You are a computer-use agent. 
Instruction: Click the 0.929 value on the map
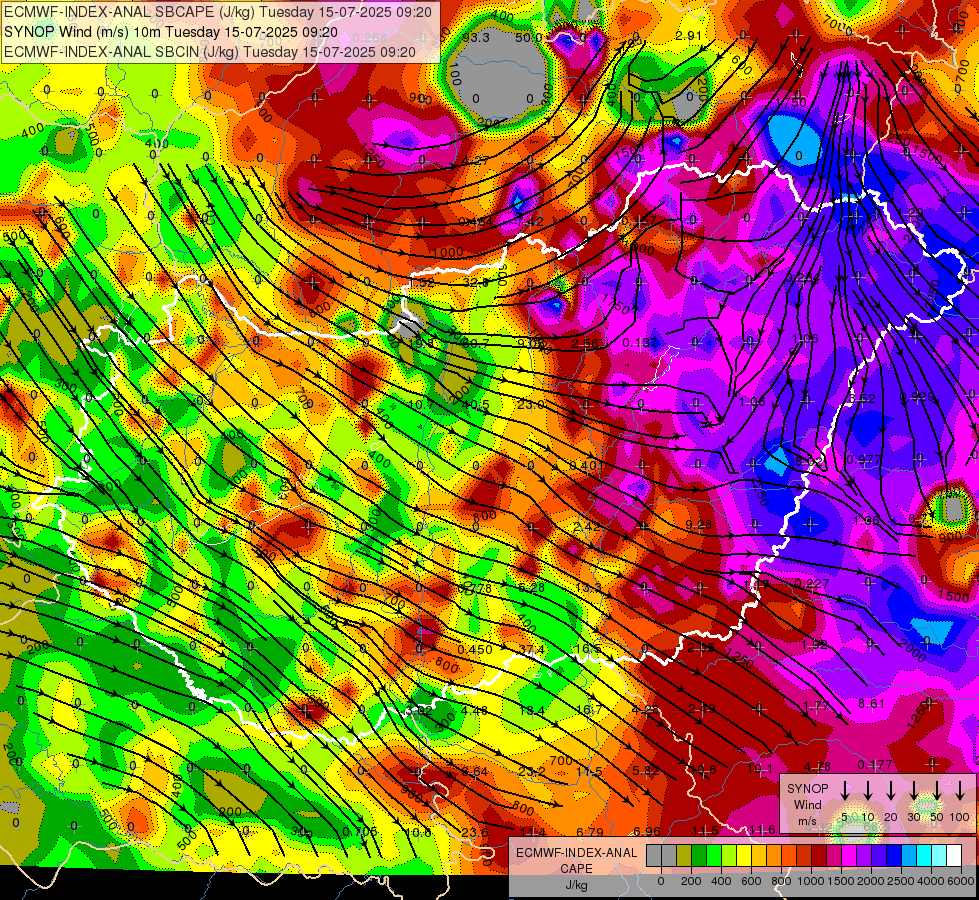click(x=918, y=397)
